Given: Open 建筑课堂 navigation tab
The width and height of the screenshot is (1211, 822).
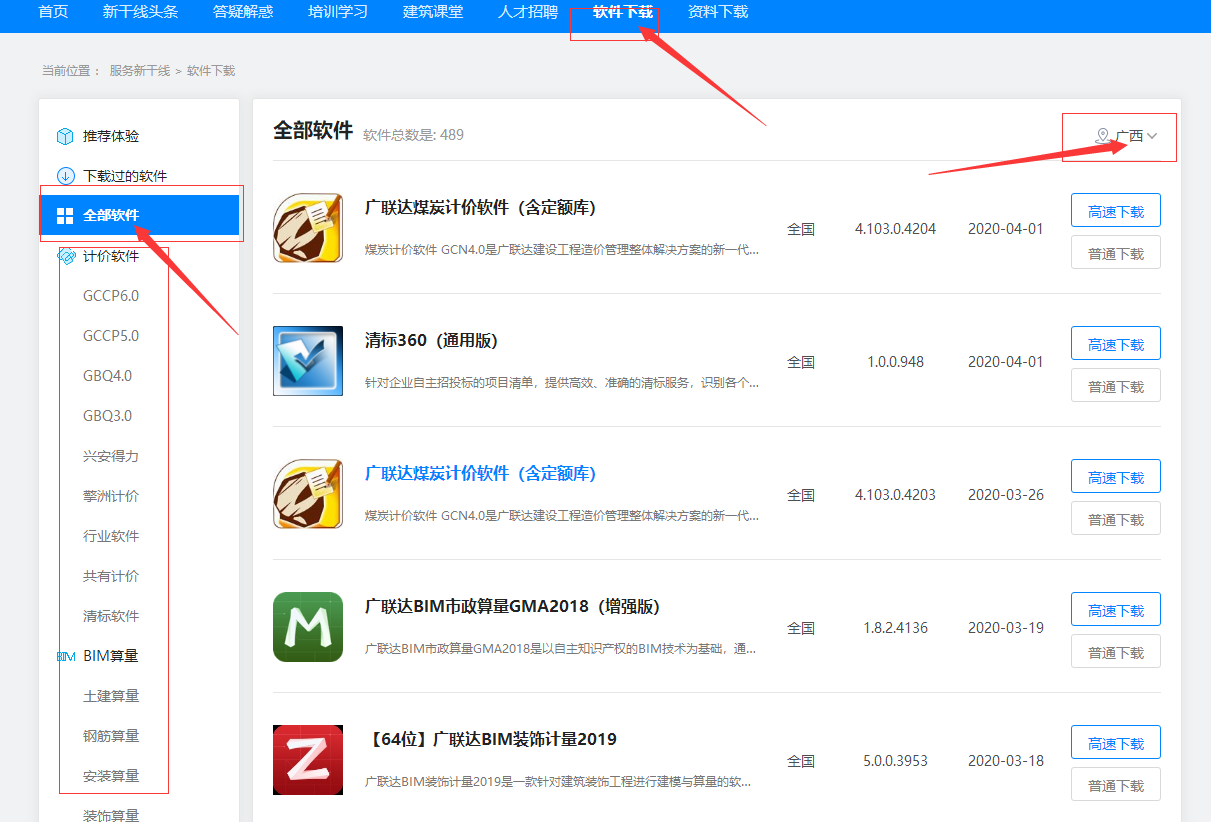Looking at the screenshot, I should tap(433, 12).
